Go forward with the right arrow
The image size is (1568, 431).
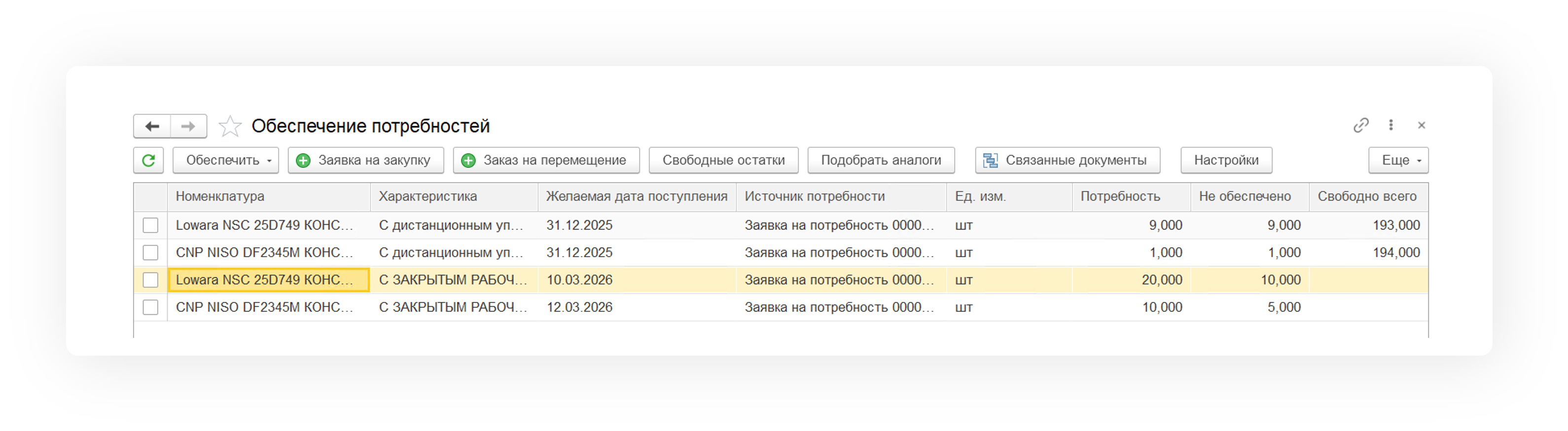pos(188,127)
